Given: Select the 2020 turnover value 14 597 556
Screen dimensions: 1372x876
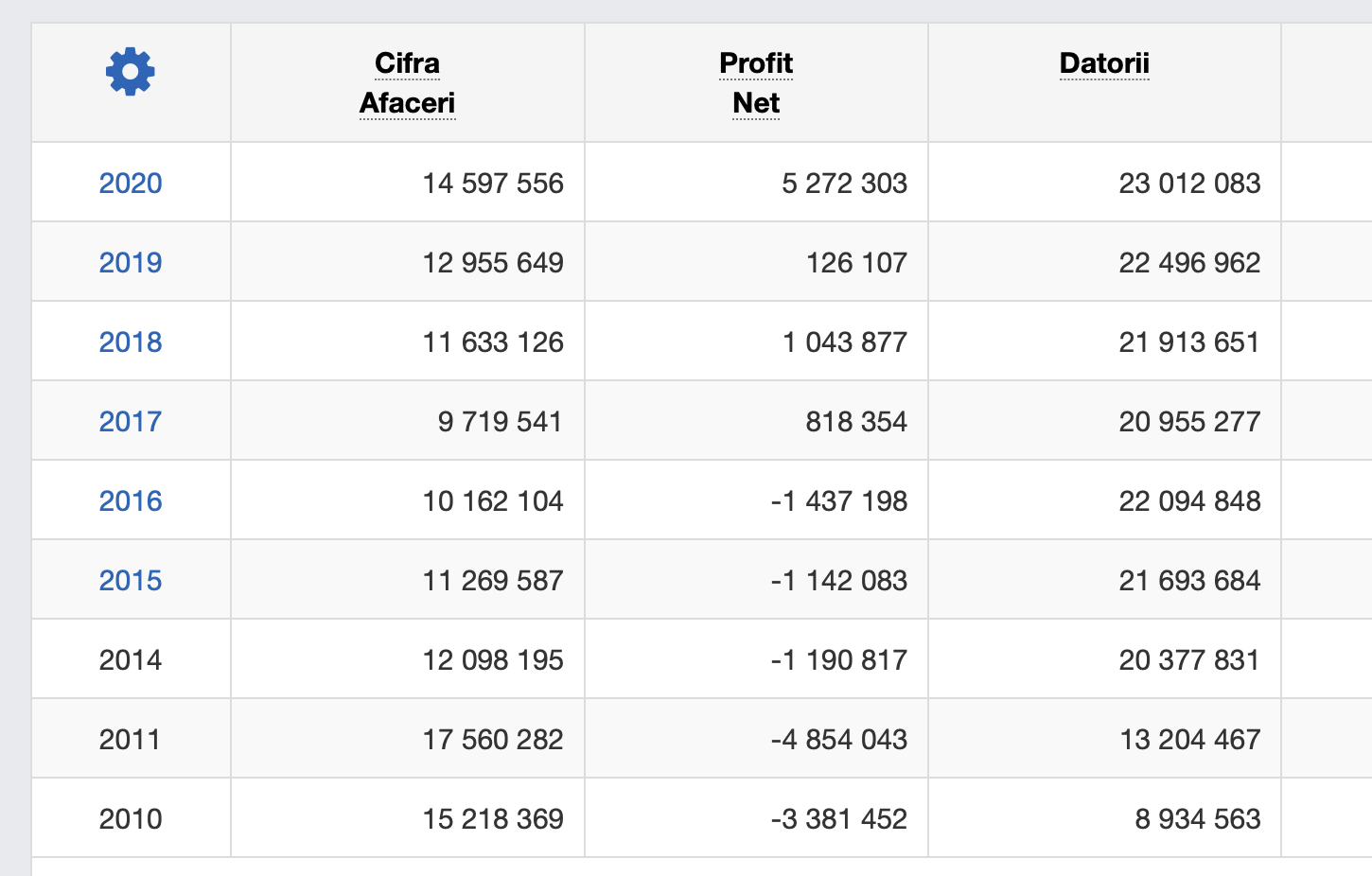Looking at the screenshot, I should pos(493,184).
